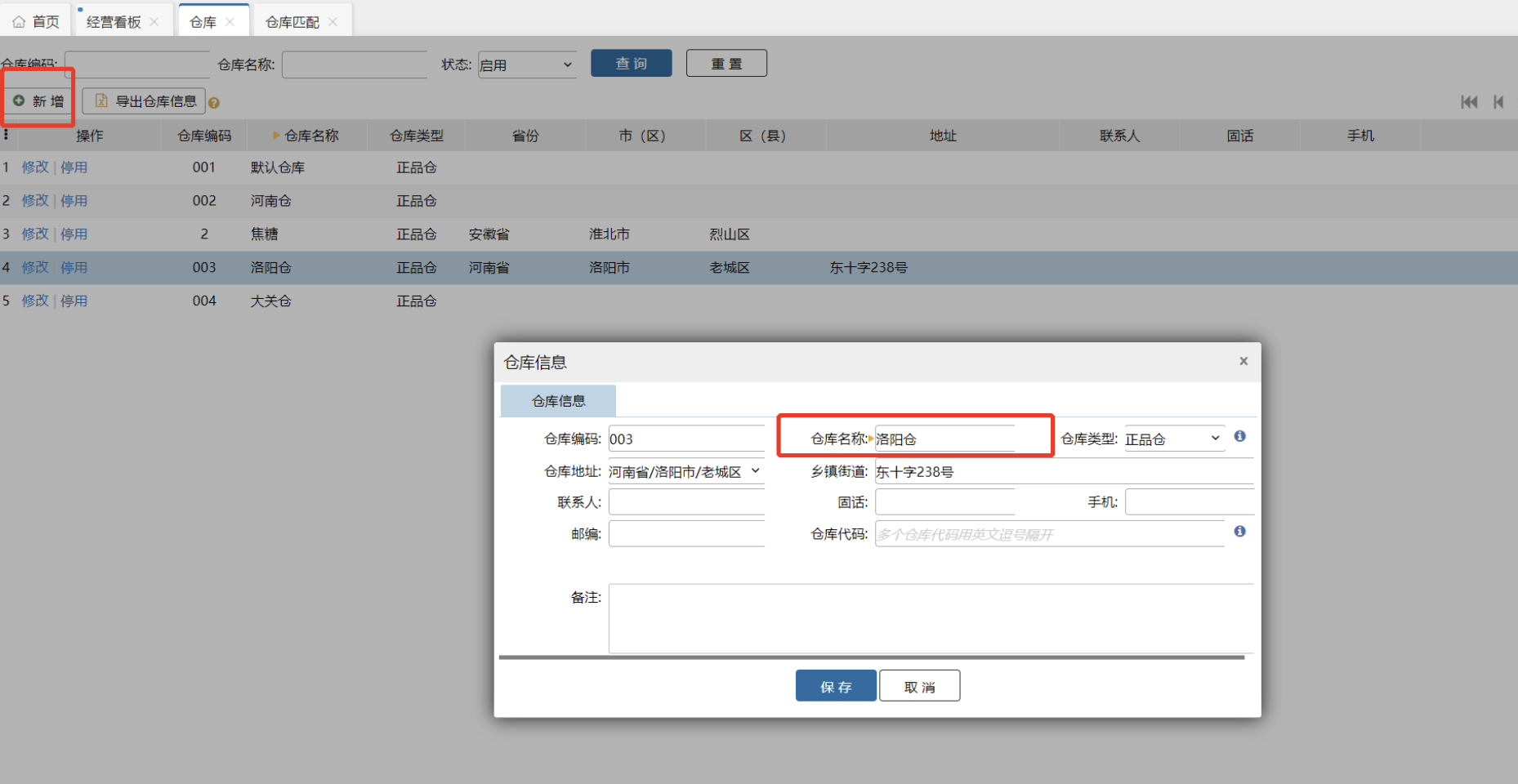Expand the 仓库地址 region selector
This screenshot has height=784, width=1518.
point(685,471)
